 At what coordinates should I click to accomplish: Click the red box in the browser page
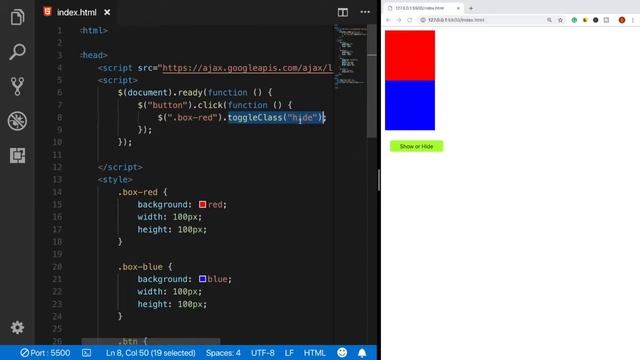click(410, 55)
